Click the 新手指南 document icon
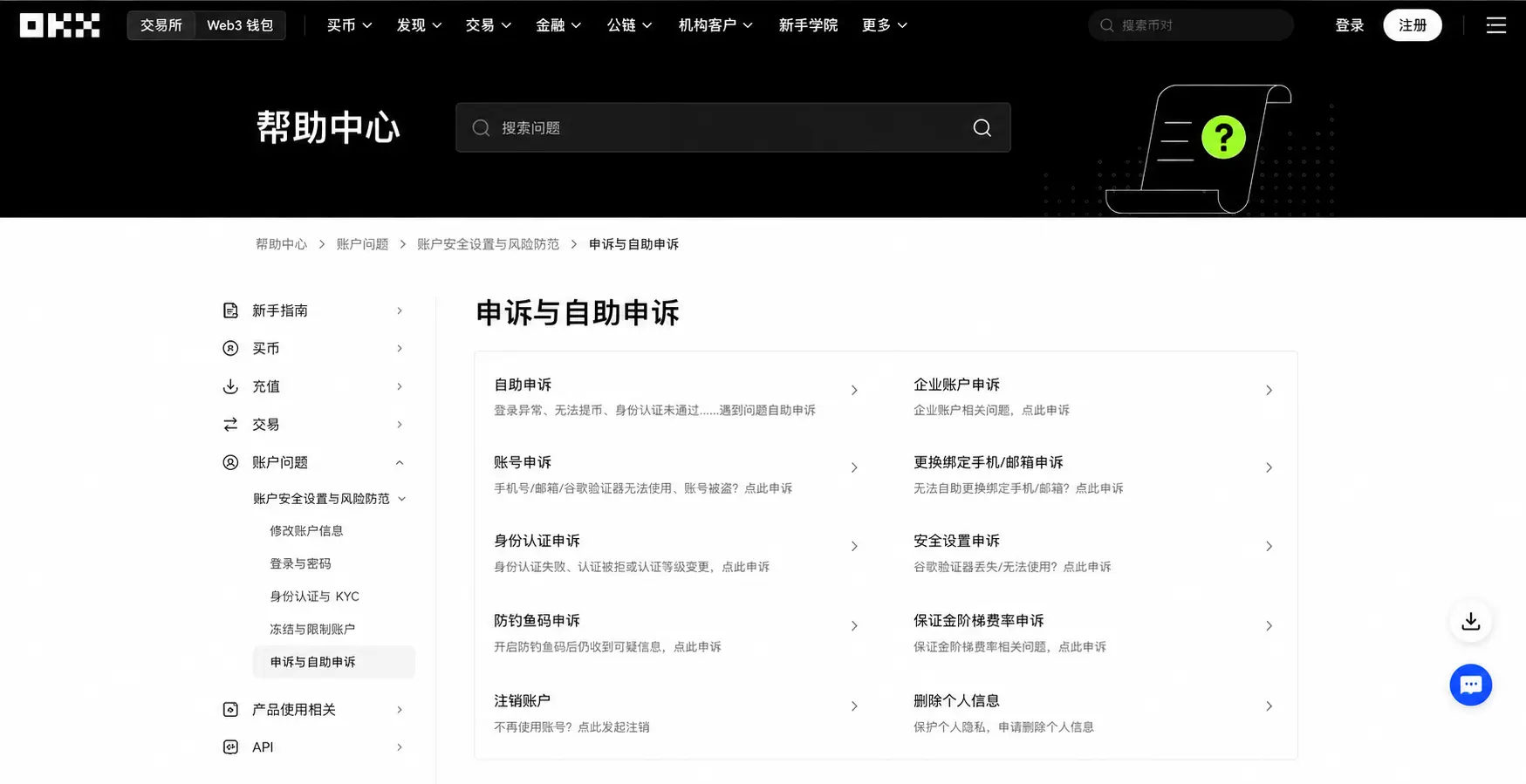The image size is (1526, 784). (x=230, y=310)
